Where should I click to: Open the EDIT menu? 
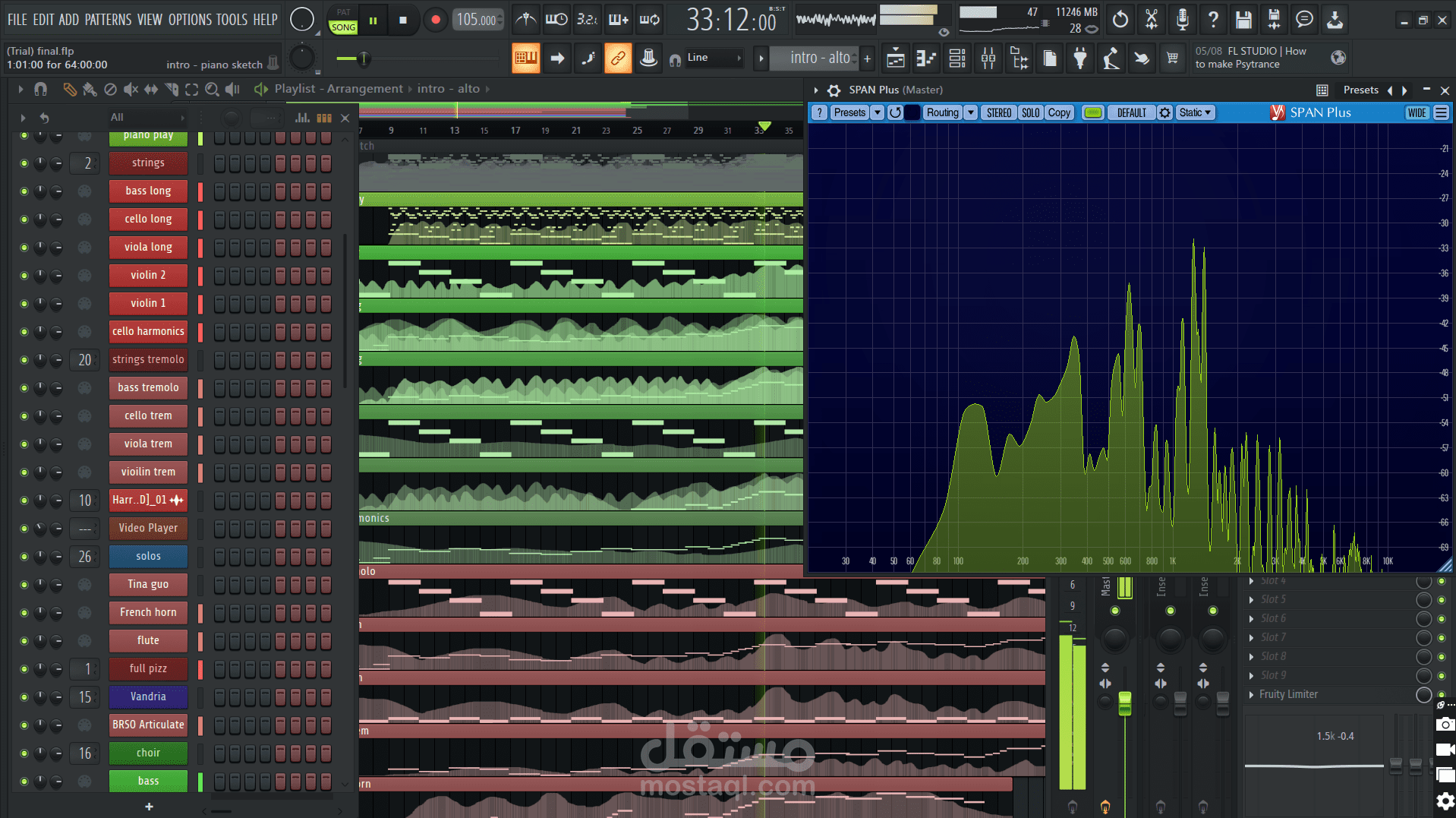click(x=43, y=20)
